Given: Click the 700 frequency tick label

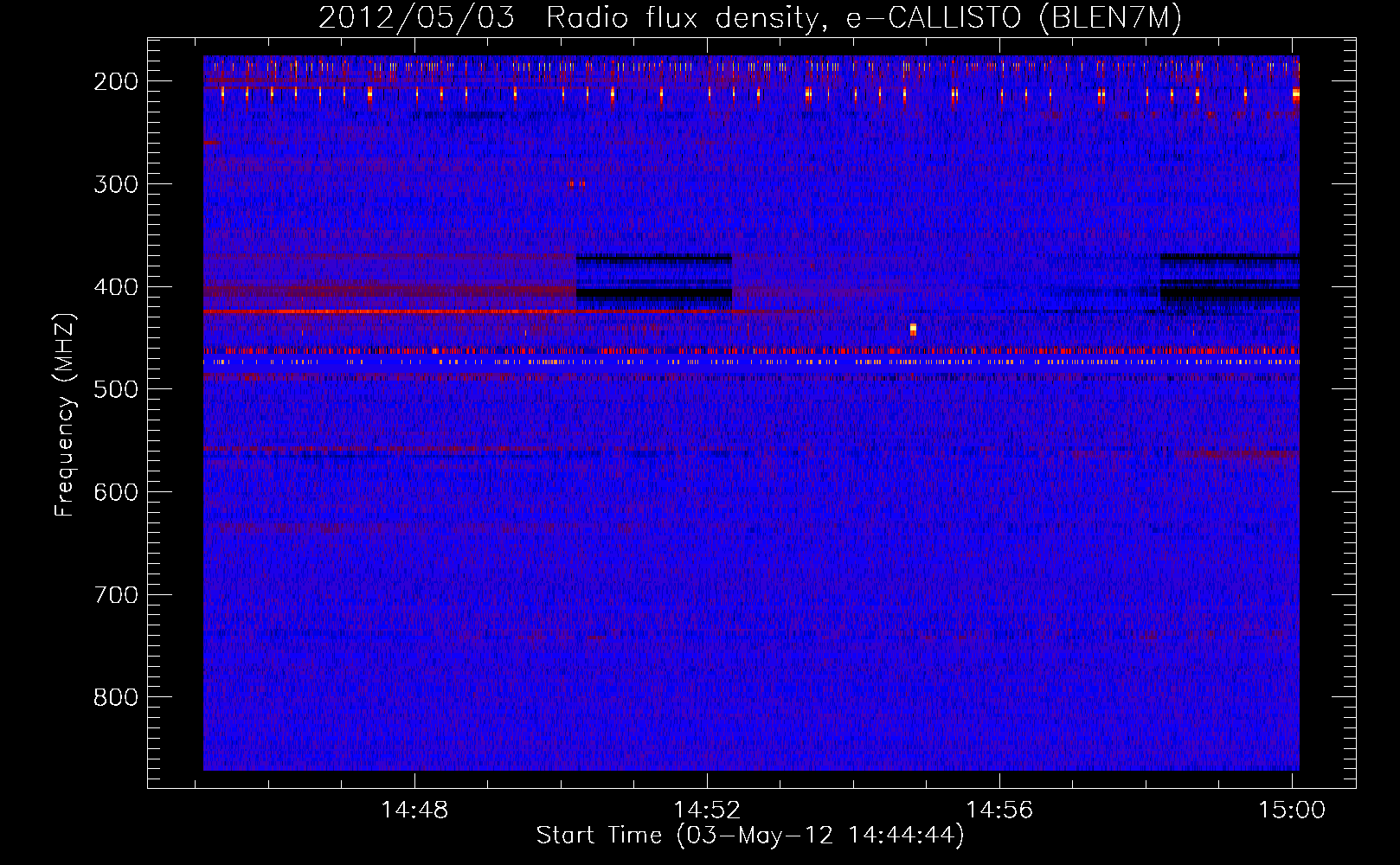Looking at the screenshot, I should click(116, 595).
